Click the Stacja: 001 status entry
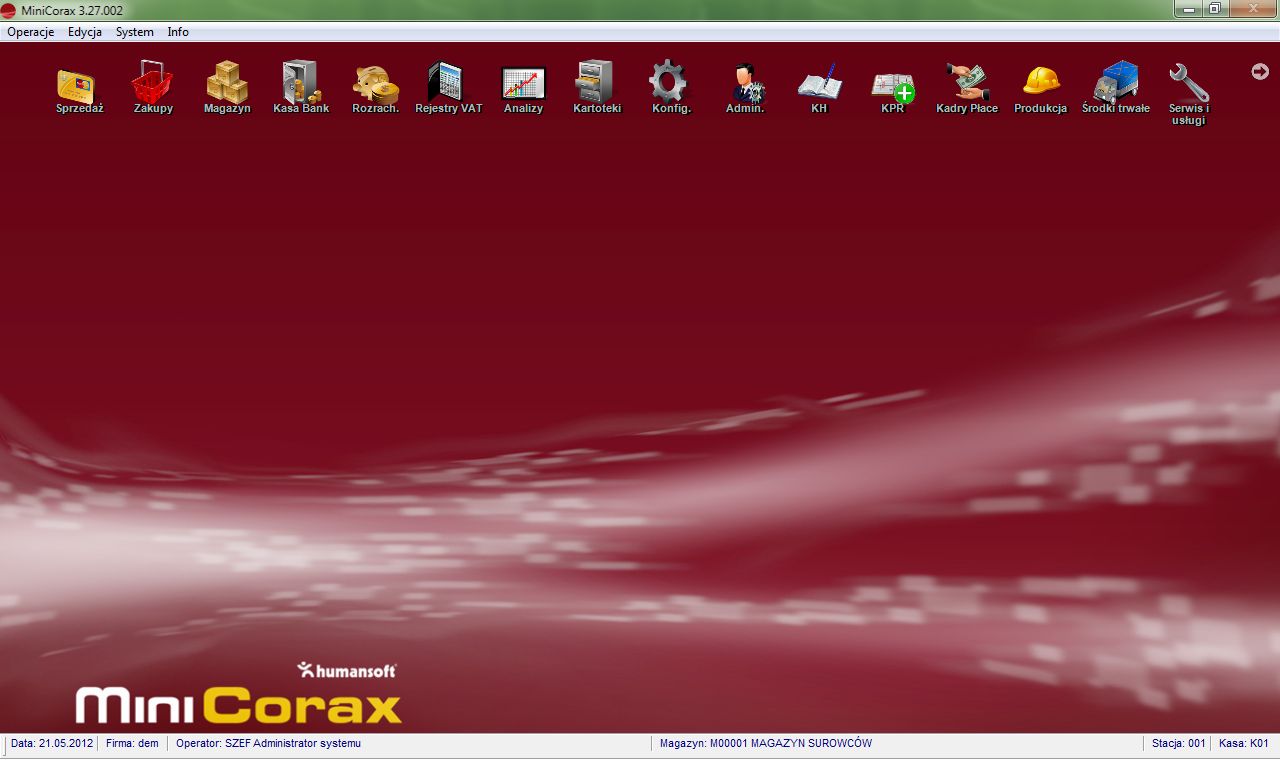The width and height of the screenshot is (1280, 760). 1179,744
